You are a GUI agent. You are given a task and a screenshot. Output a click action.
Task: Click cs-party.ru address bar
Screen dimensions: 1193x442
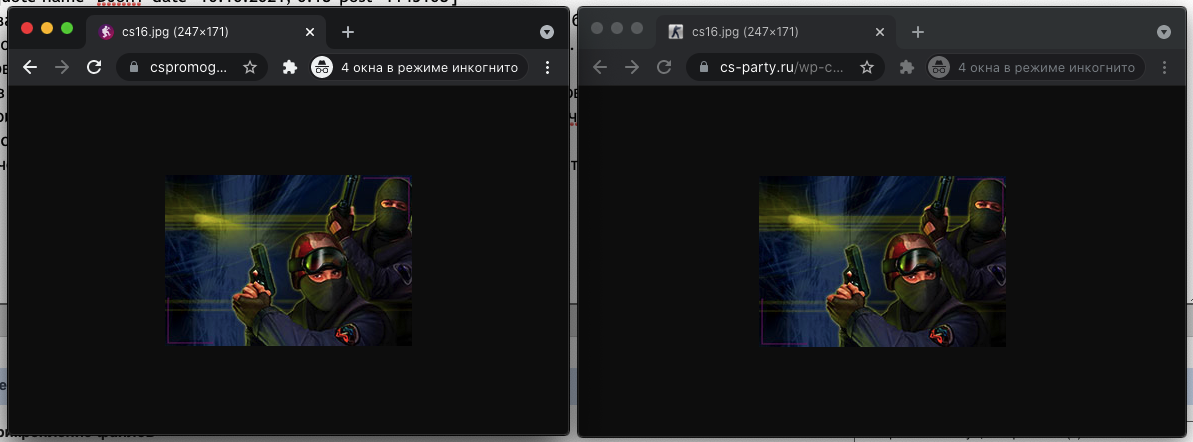[785, 68]
